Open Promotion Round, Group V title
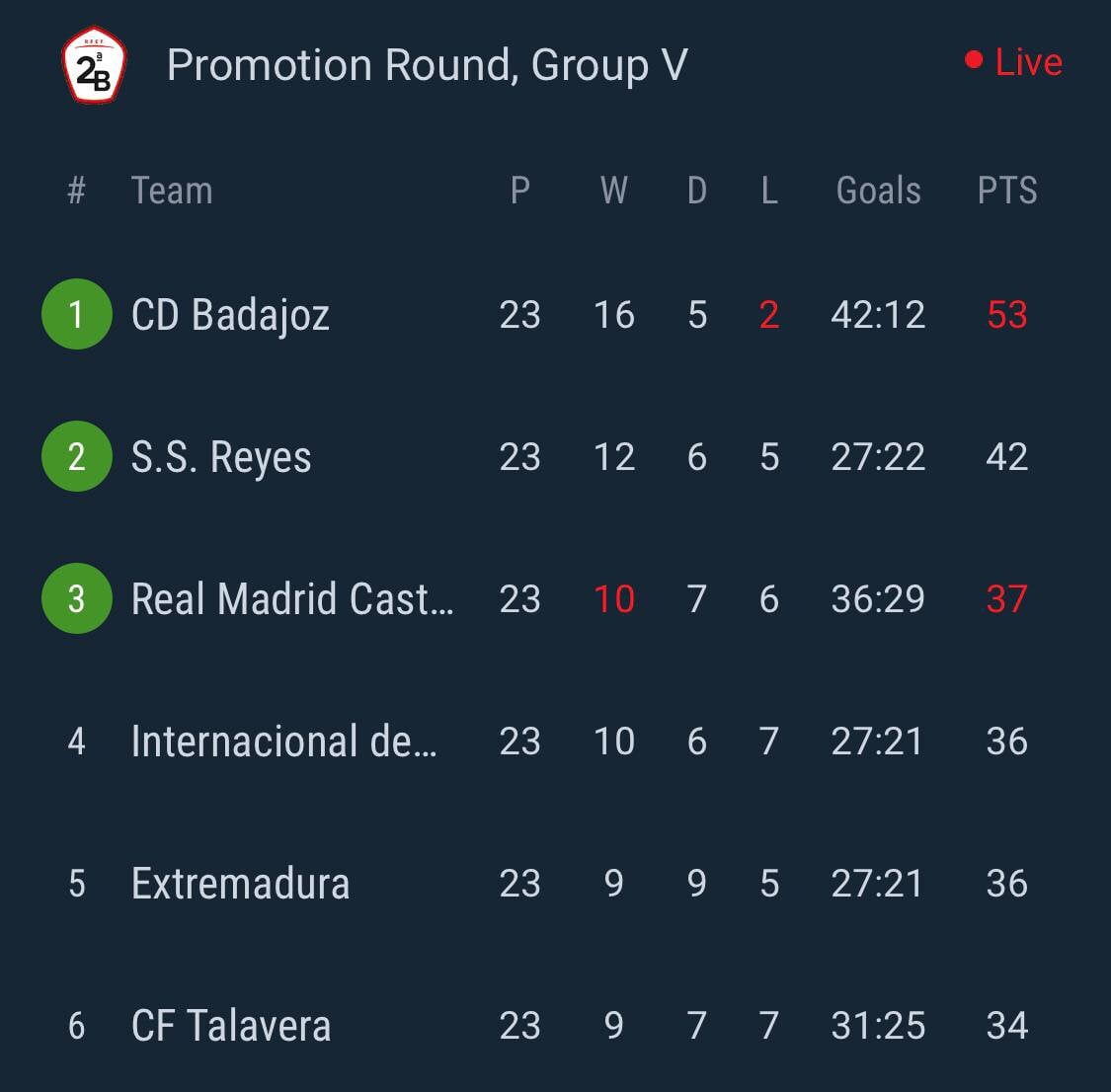 pyautogui.click(x=428, y=65)
